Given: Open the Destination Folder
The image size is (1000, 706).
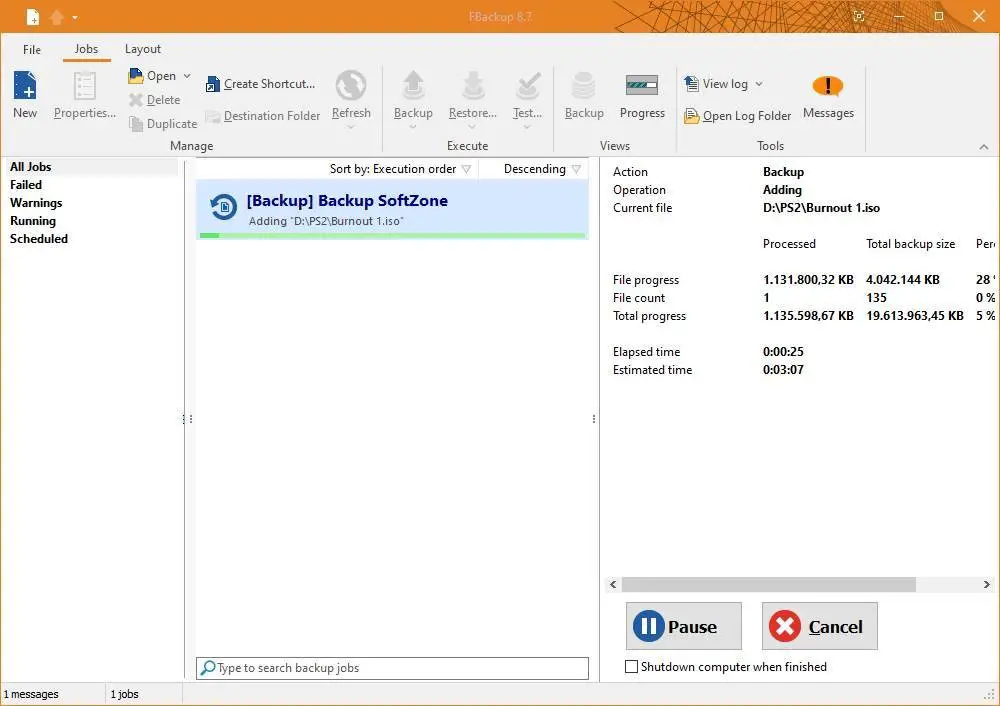Looking at the screenshot, I should pos(263,116).
